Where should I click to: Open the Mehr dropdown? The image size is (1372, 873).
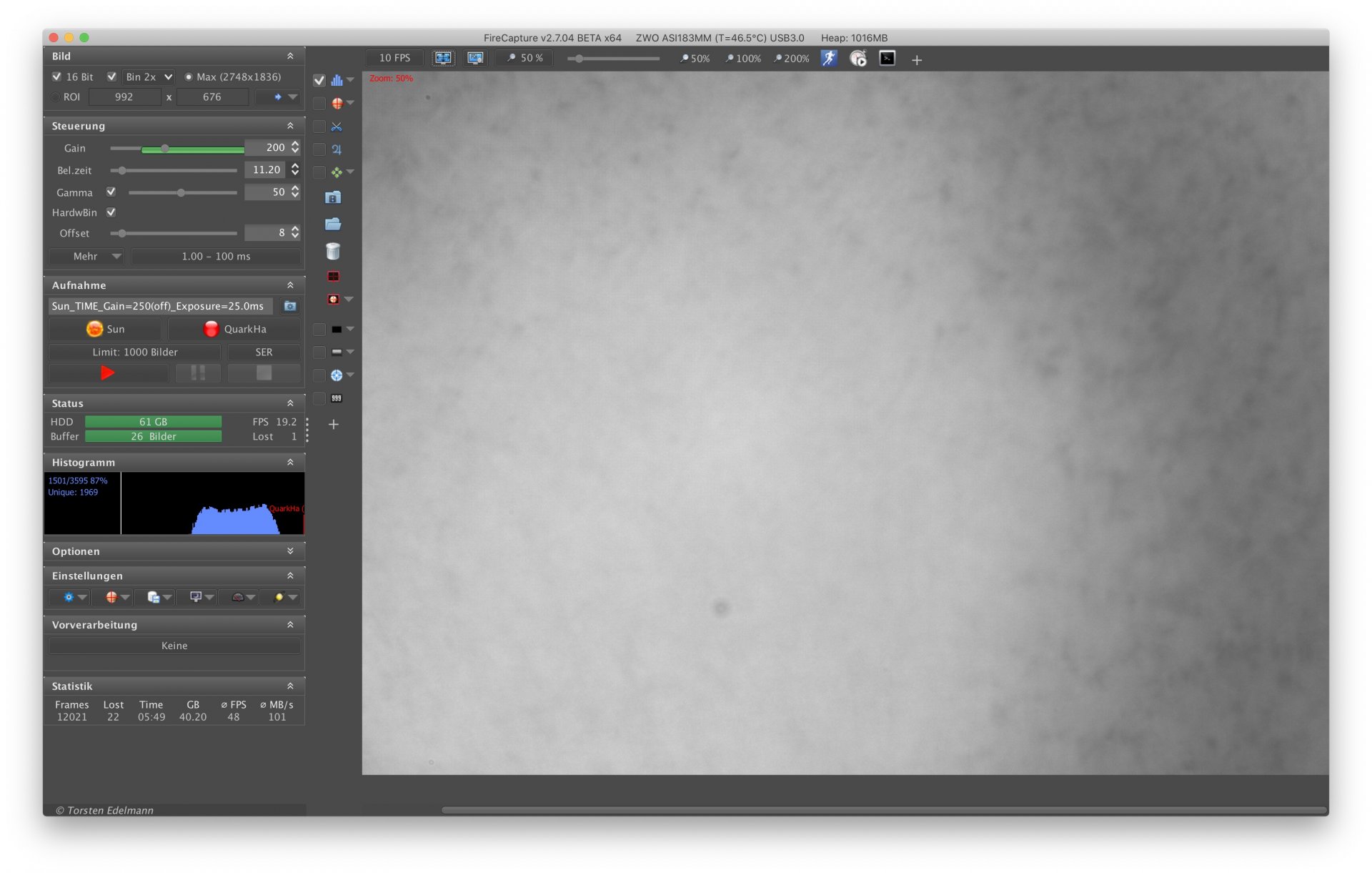pos(86,256)
